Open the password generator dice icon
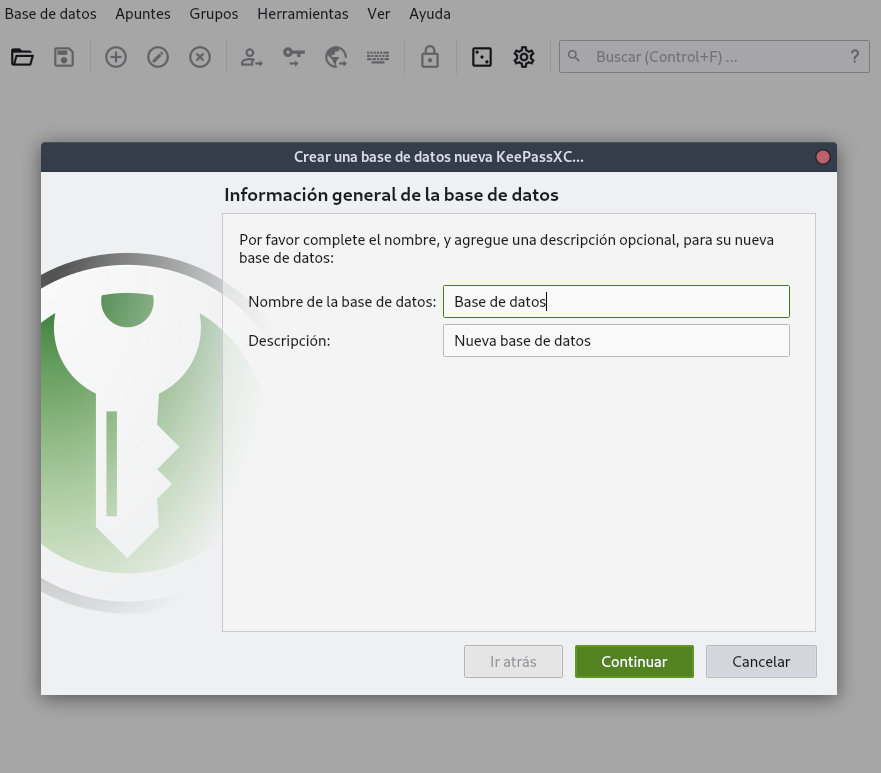 (x=482, y=57)
